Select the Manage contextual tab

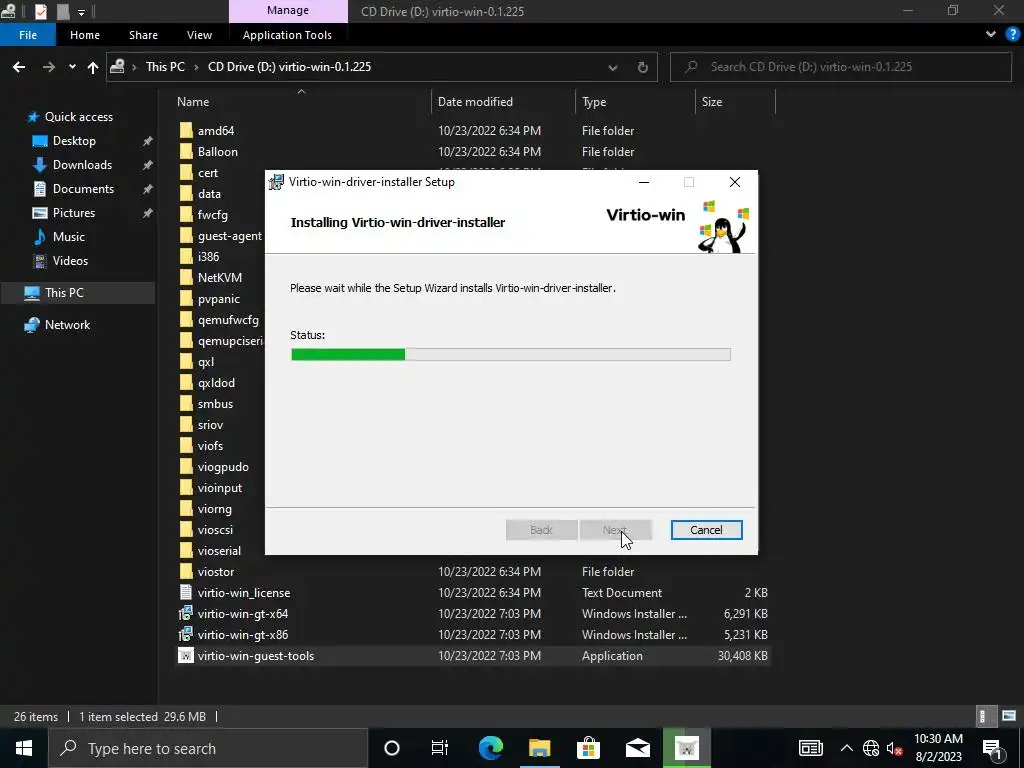(x=288, y=11)
